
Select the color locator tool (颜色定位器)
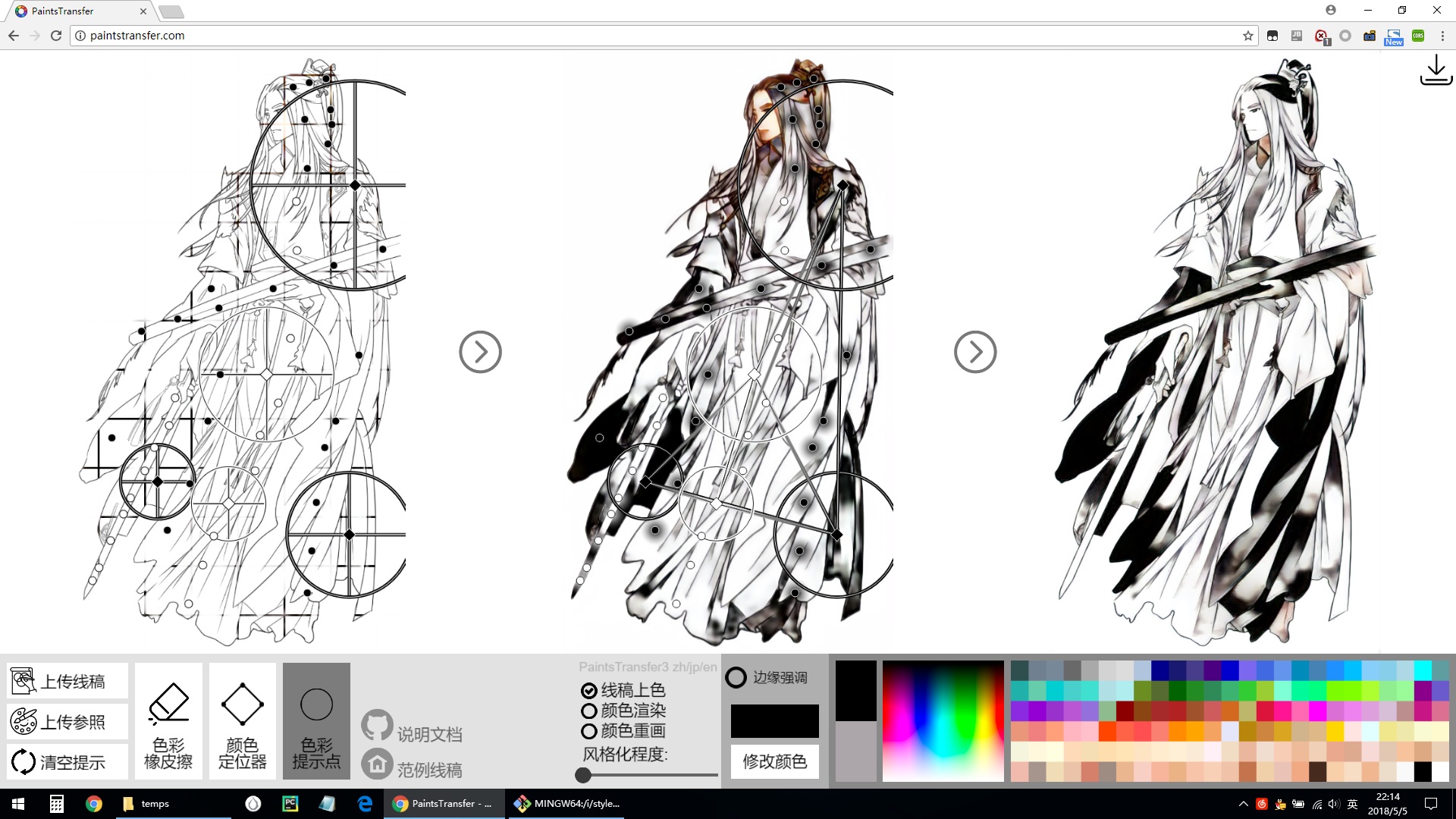click(243, 720)
